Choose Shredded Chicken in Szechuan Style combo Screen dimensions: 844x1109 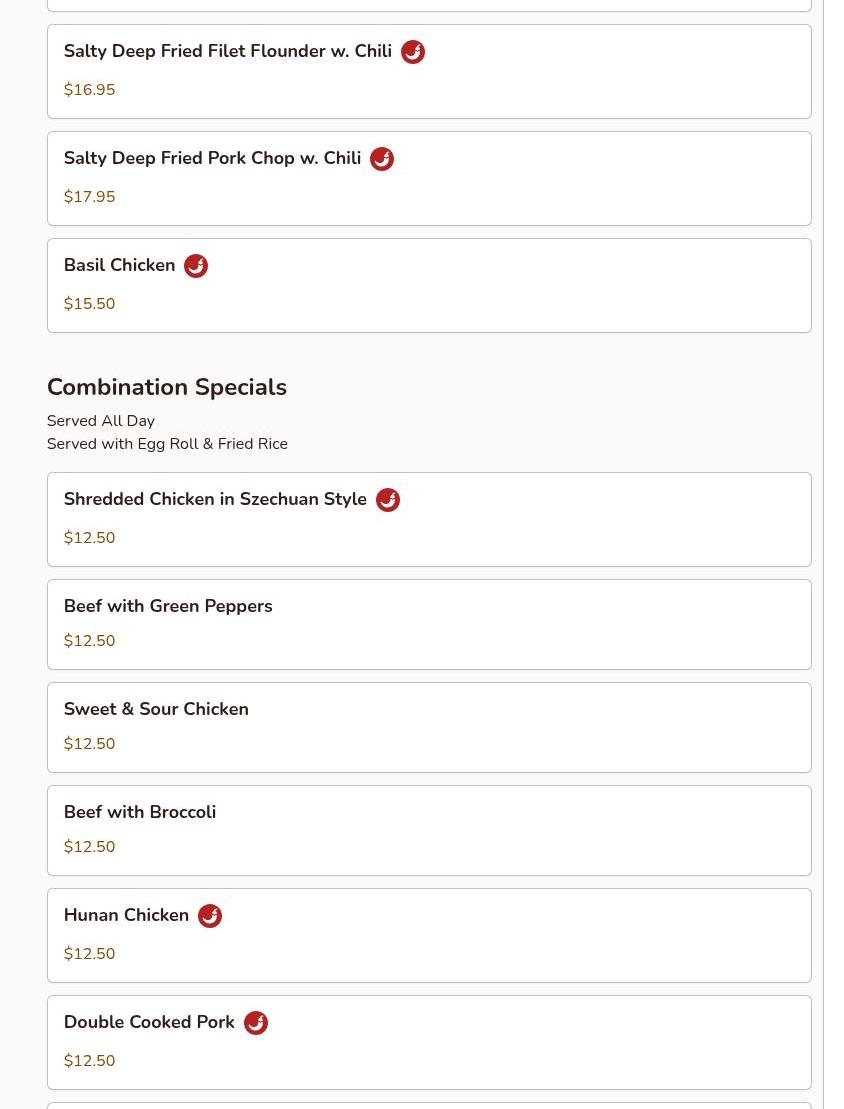click(215, 500)
